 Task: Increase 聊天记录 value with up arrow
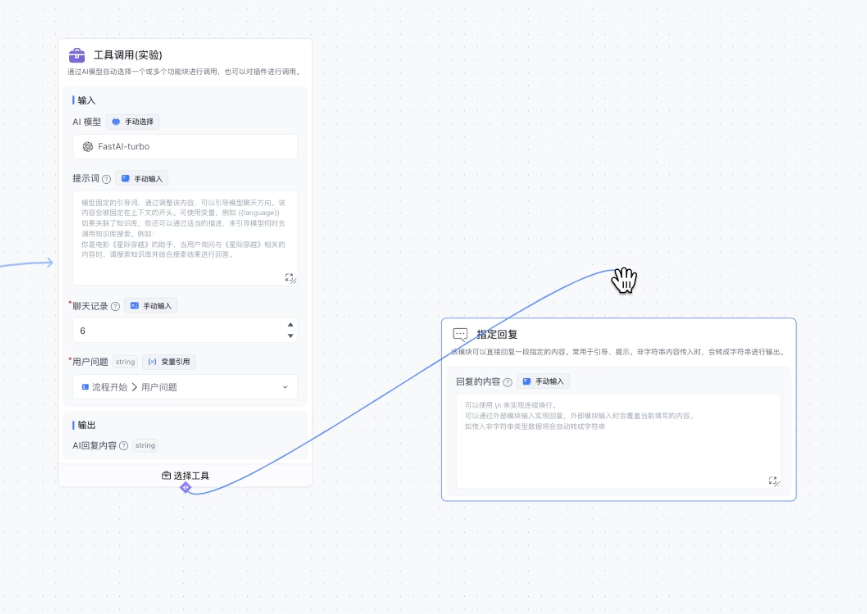coord(290,325)
